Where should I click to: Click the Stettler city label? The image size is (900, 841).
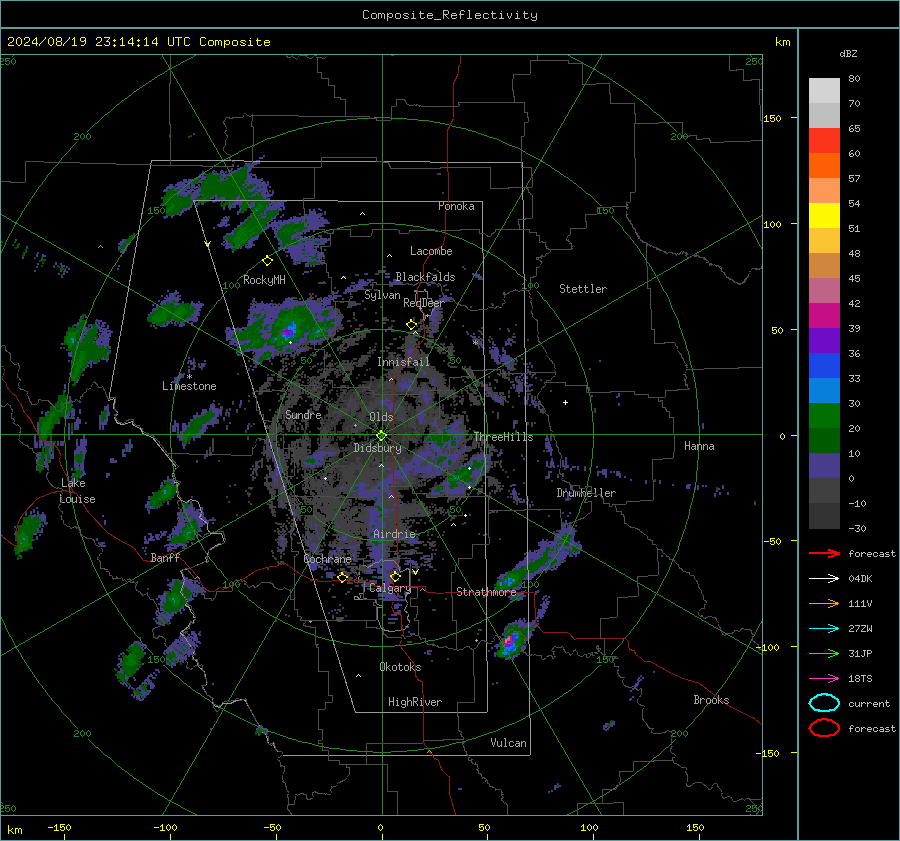[x=583, y=289]
